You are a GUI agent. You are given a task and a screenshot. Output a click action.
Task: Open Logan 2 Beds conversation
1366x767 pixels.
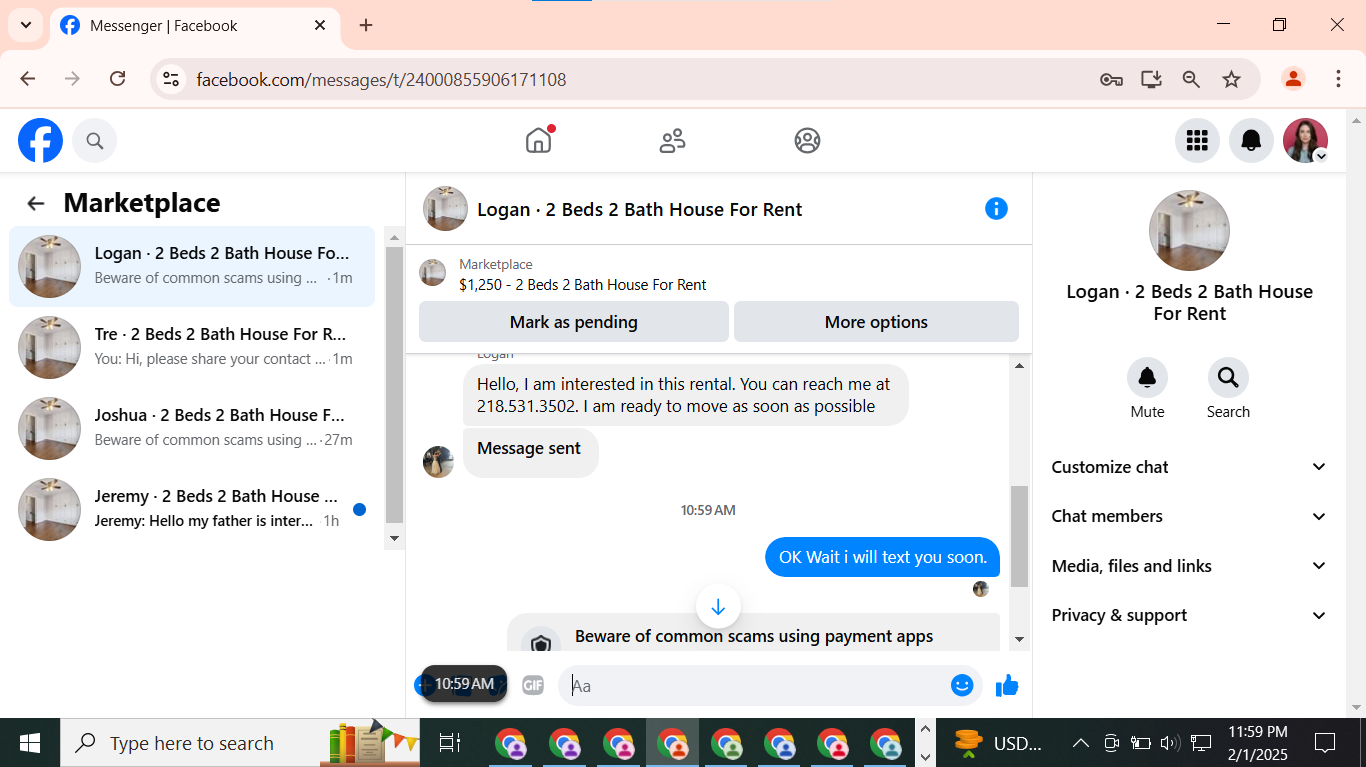(192, 266)
